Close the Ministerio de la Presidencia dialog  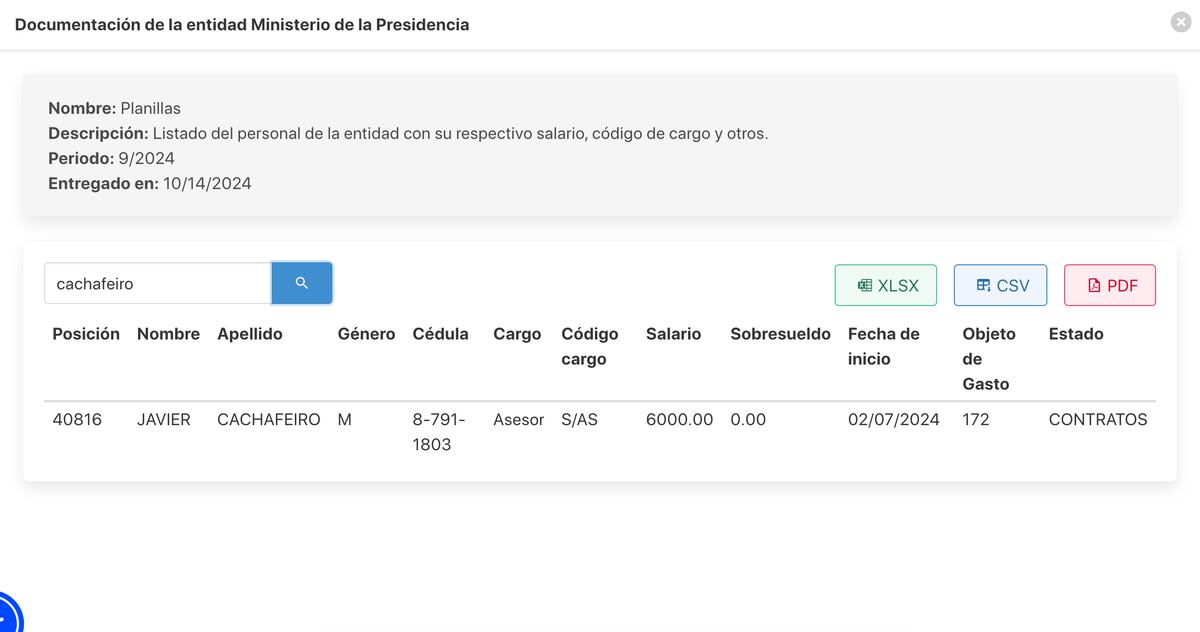click(1181, 23)
